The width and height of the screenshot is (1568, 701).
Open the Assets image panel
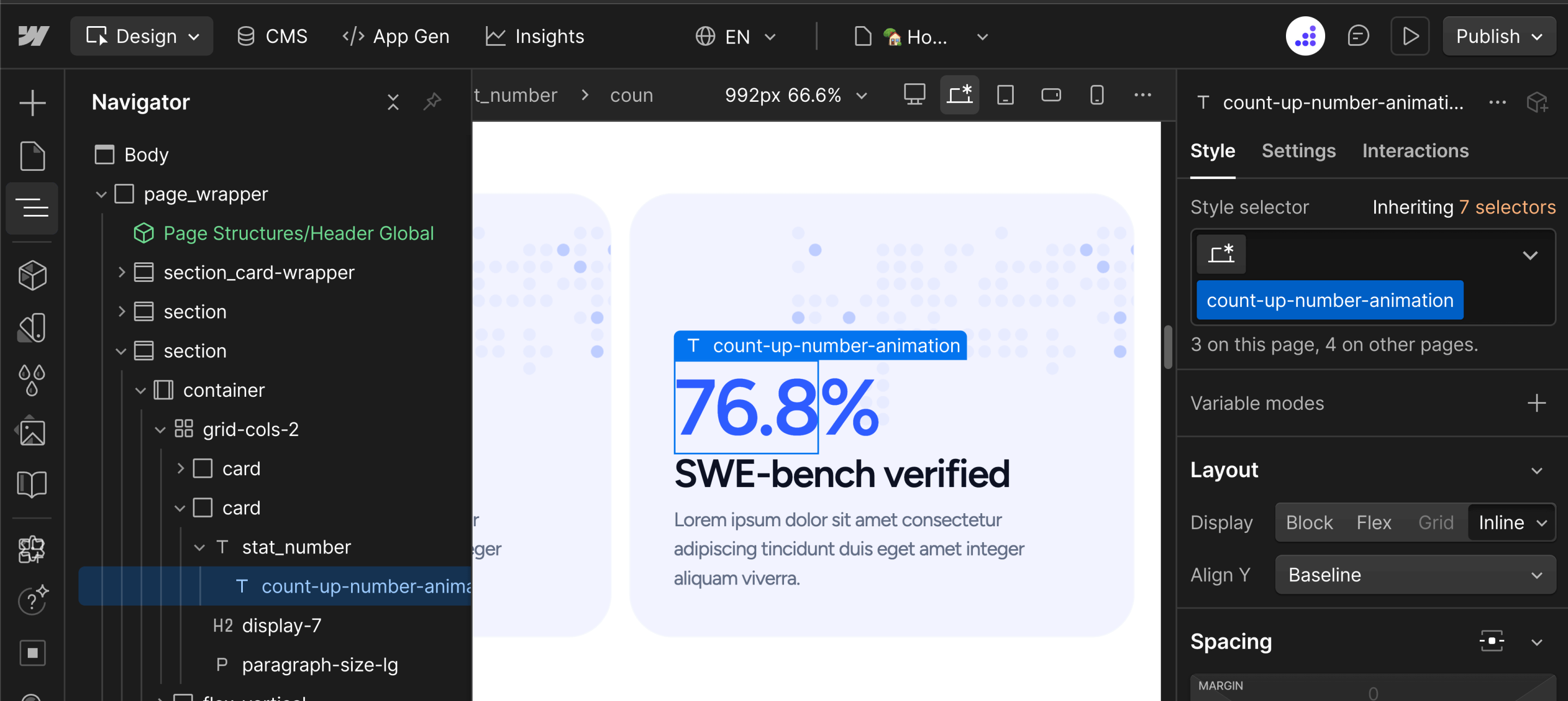click(32, 432)
